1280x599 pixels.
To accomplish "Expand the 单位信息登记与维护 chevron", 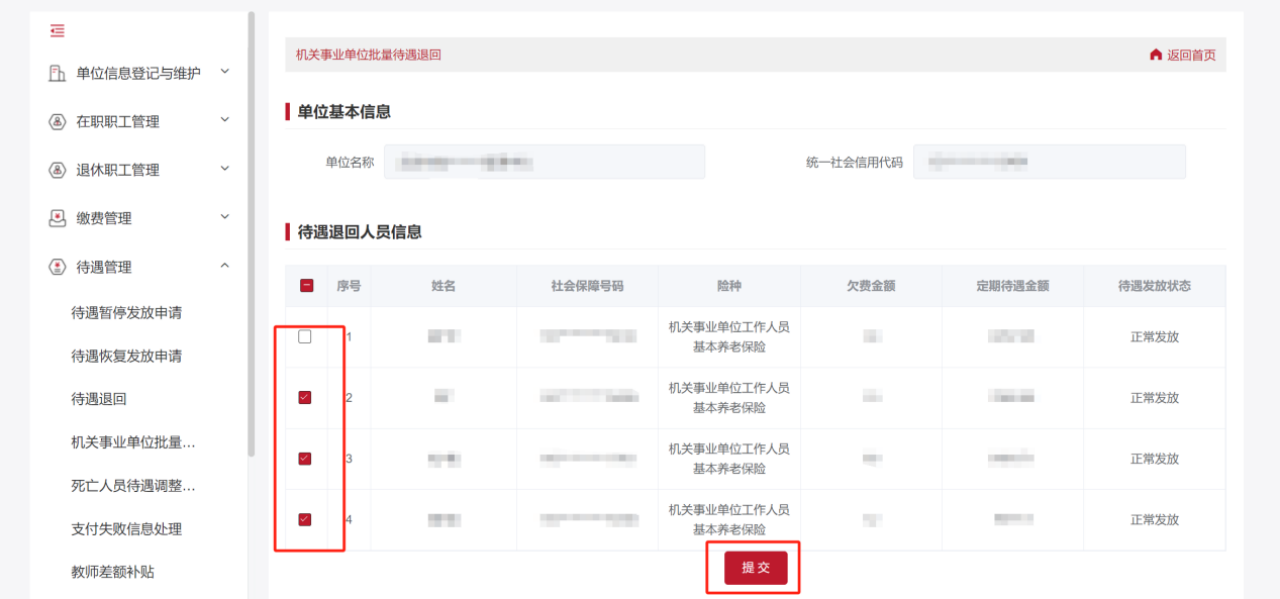I will (225, 72).
